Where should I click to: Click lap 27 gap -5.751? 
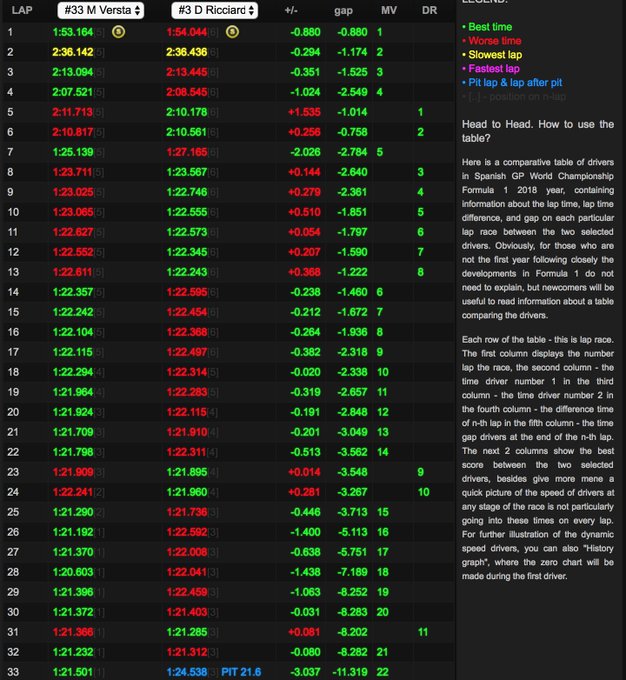(352, 552)
